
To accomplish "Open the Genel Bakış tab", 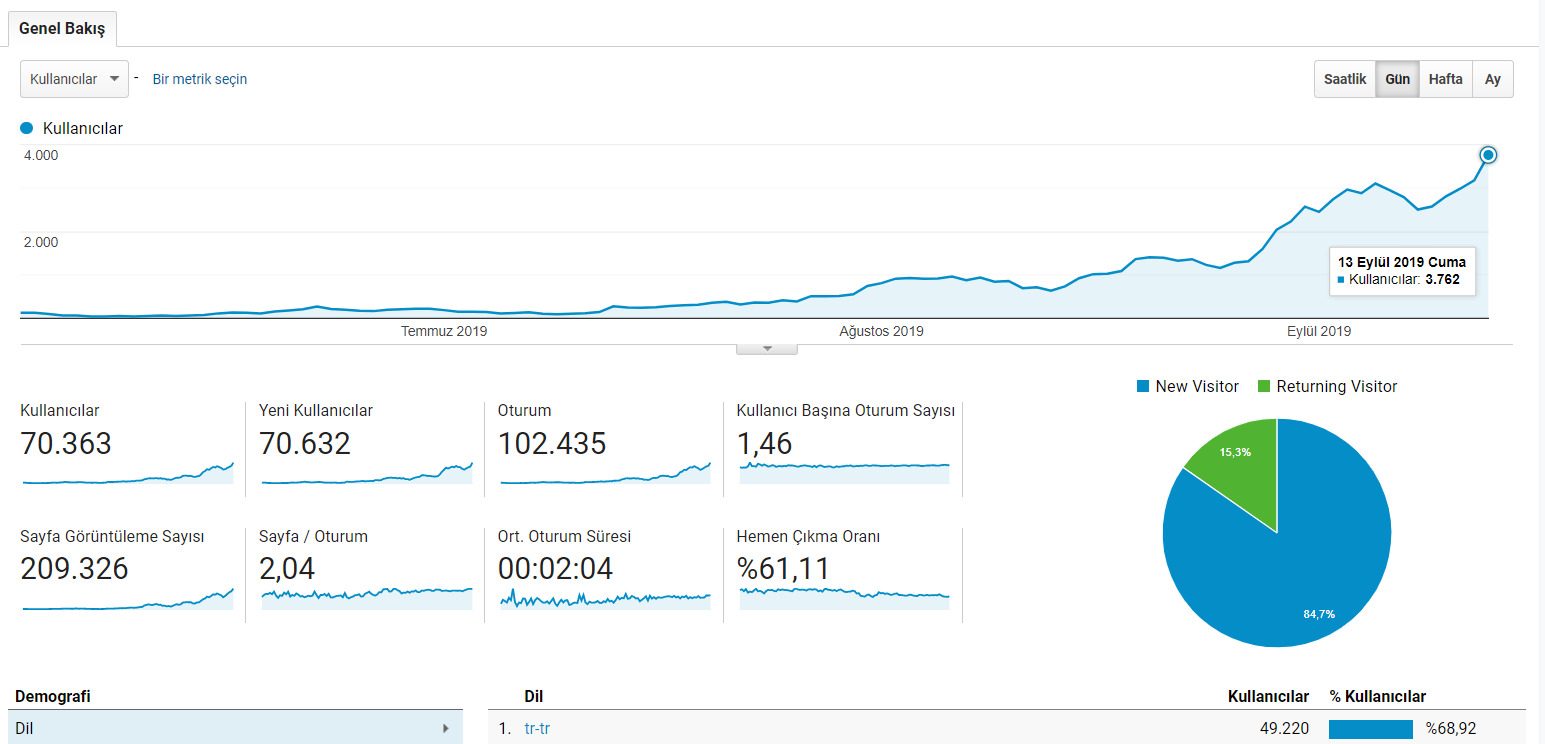I will 62,29.
